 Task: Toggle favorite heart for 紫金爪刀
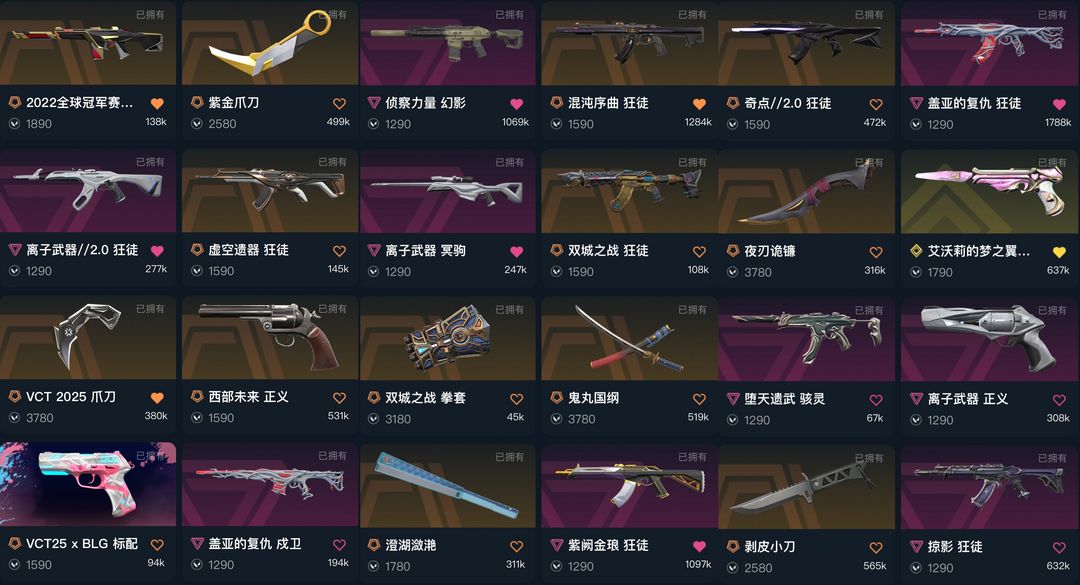[339, 104]
